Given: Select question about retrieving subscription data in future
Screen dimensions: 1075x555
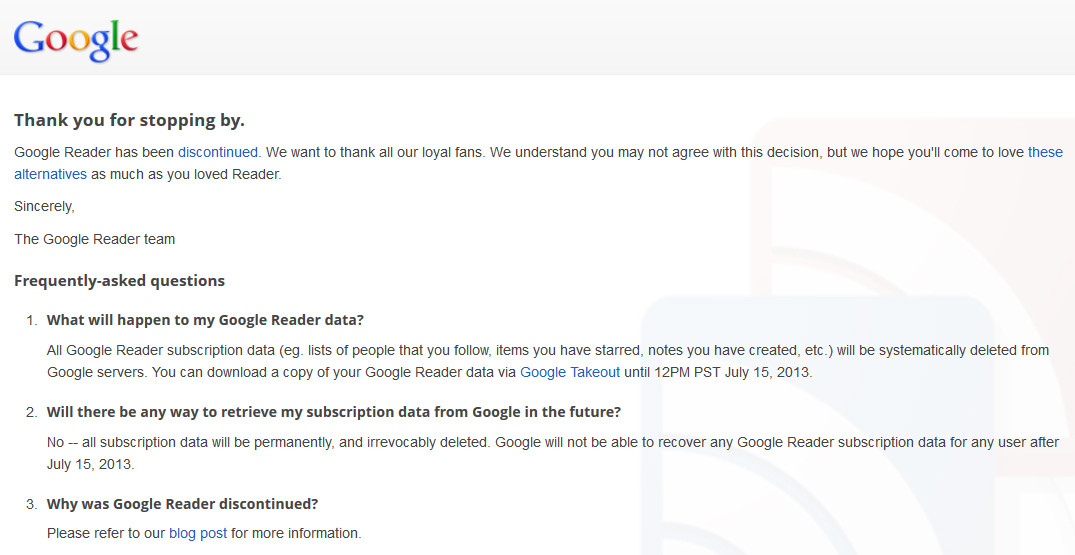Looking at the screenshot, I should 334,412.
